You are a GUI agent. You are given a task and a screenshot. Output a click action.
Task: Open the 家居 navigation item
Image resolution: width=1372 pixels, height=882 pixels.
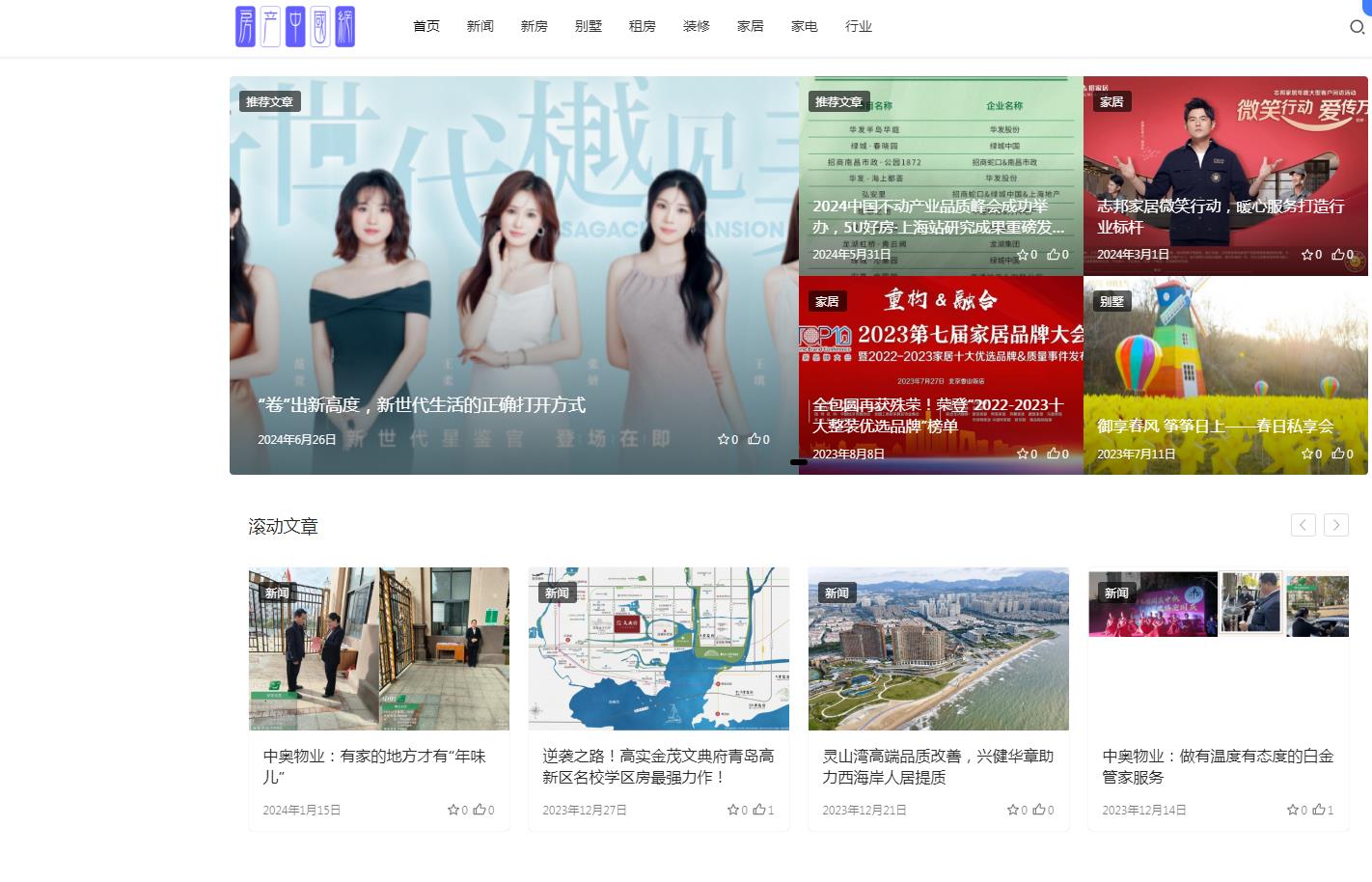751,26
